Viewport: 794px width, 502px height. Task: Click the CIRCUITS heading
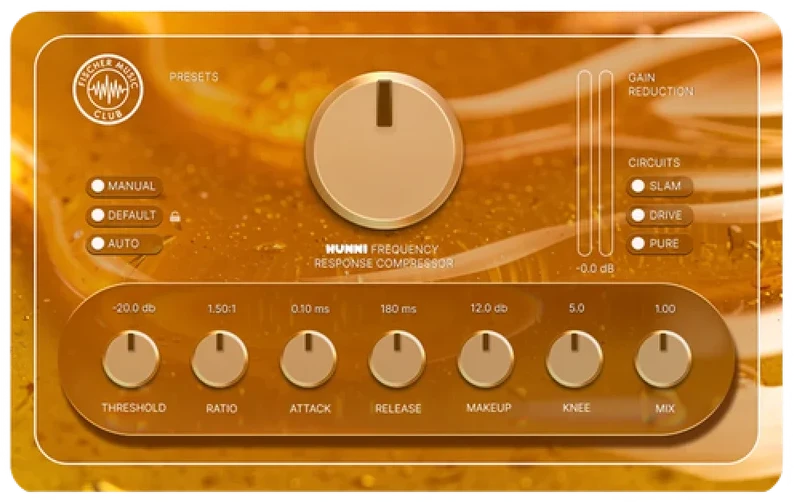point(654,163)
